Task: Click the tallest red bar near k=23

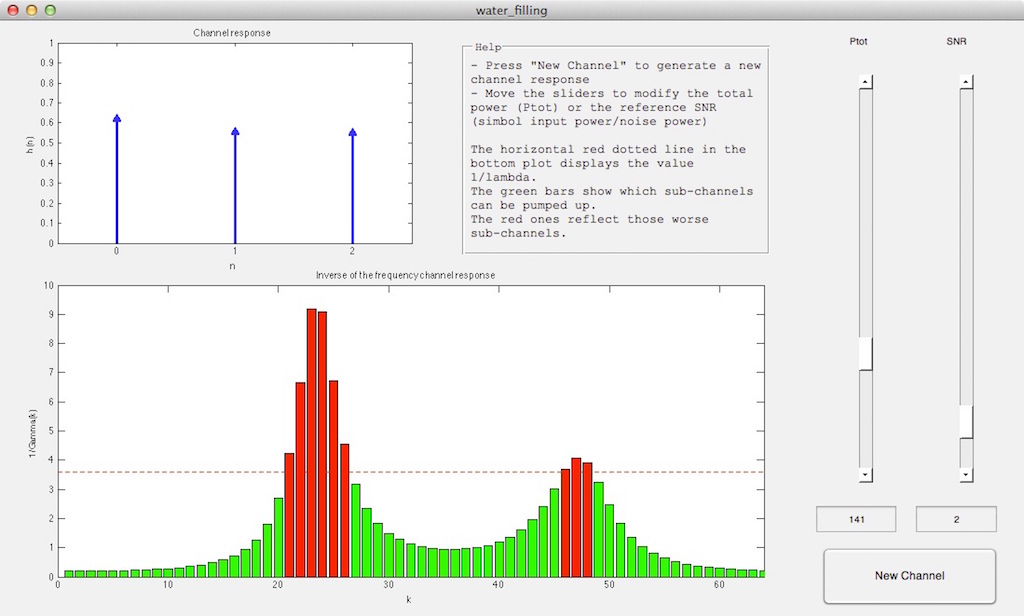Action: point(312,443)
